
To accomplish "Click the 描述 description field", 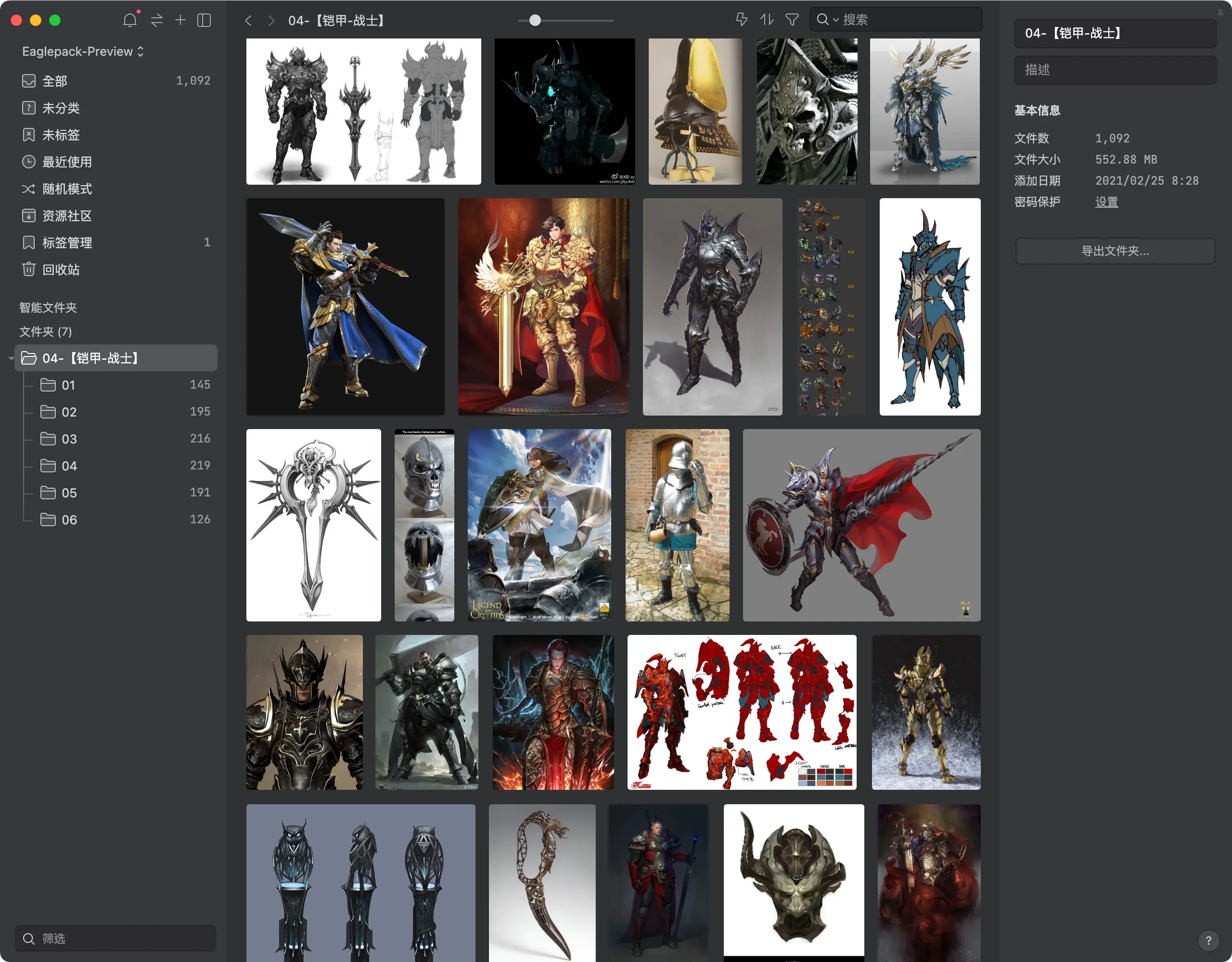I will (1115, 70).
